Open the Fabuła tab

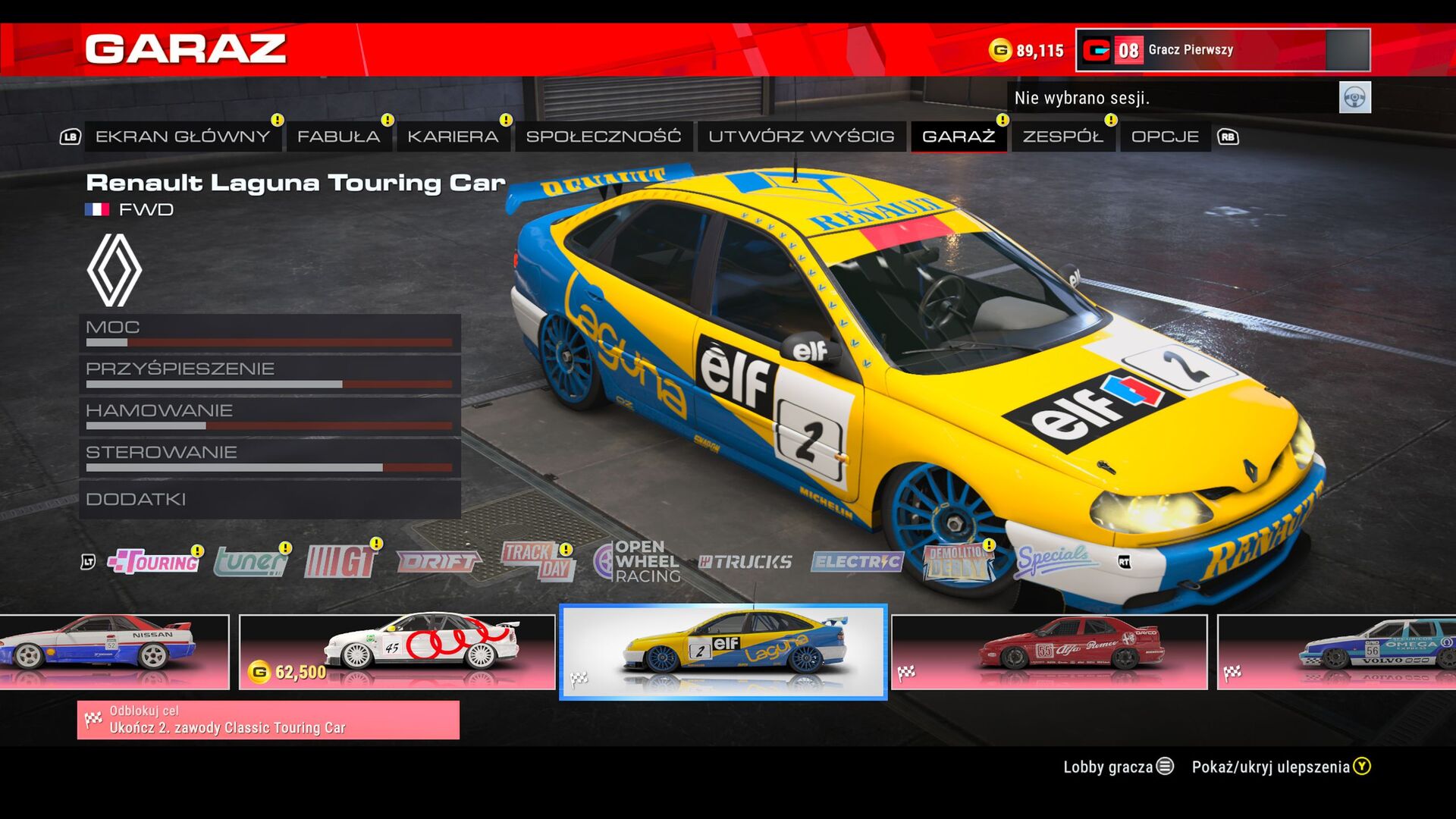coord(338,137)
